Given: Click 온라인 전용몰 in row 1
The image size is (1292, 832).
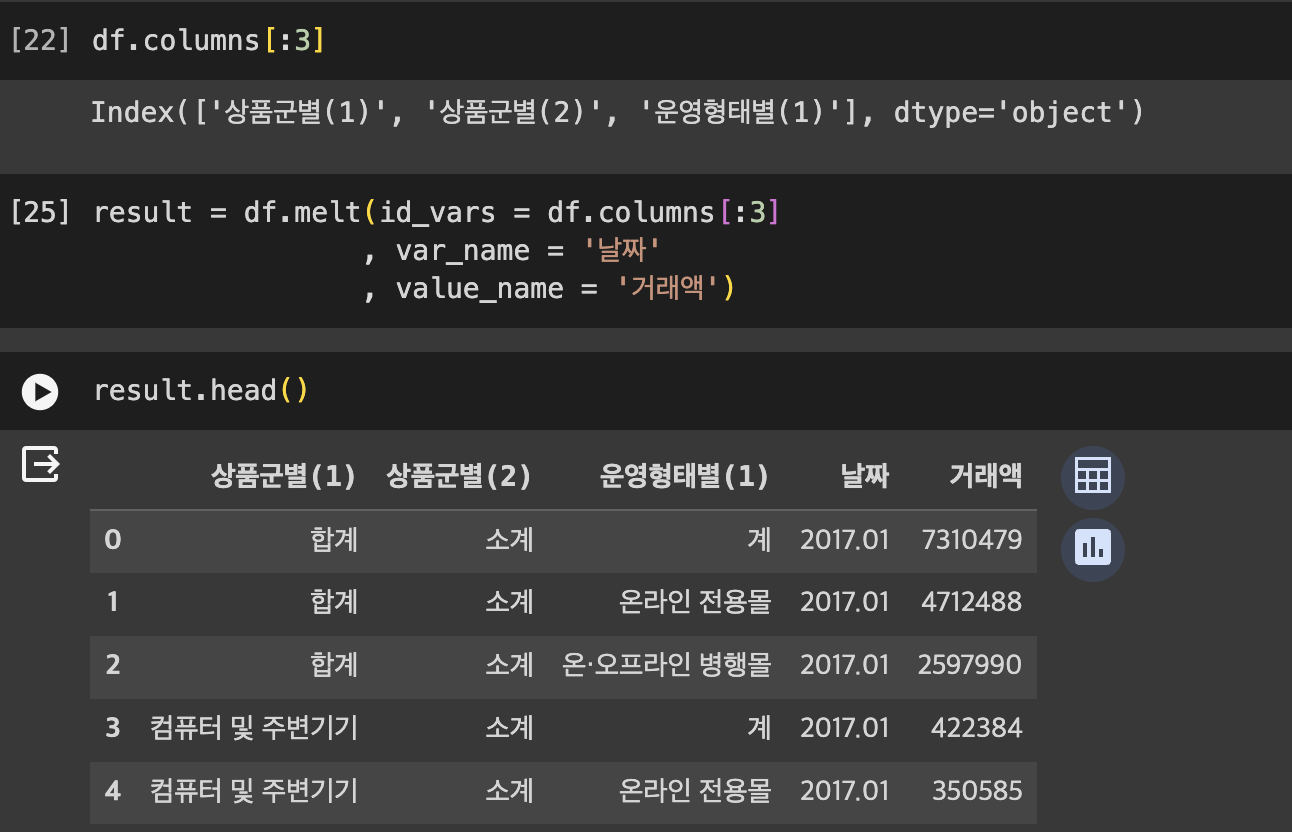Looking at the screenshot, I should [x=695, y=602].
